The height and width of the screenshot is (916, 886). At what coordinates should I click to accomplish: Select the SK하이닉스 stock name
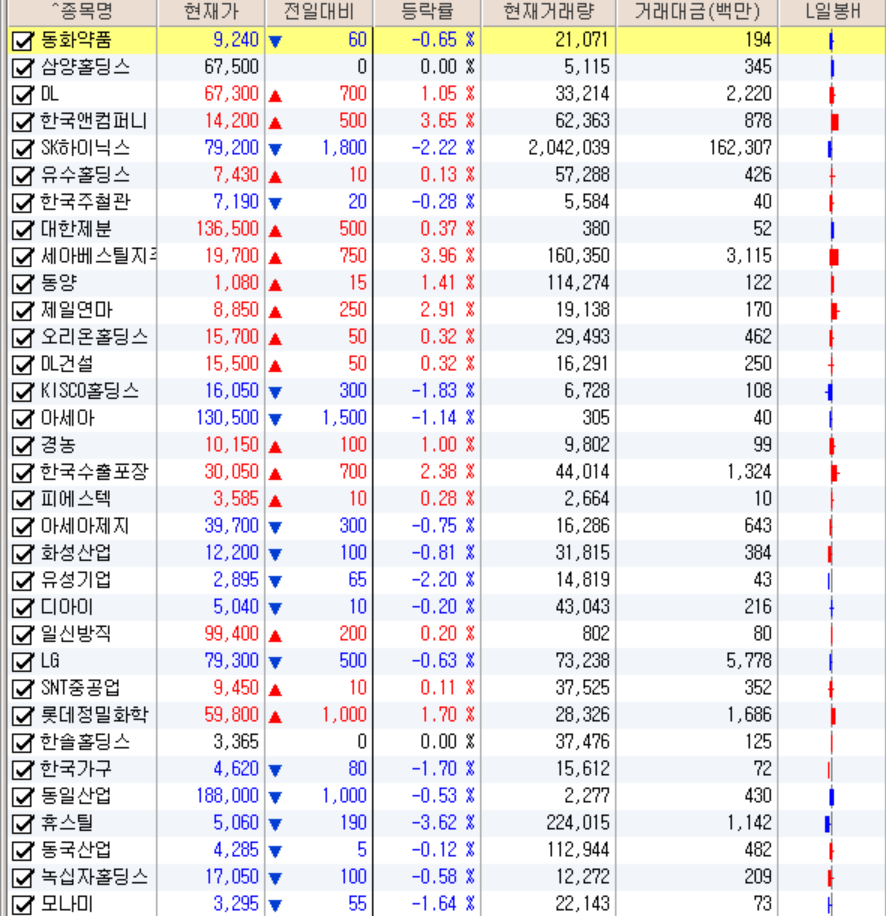click(85, 148)
